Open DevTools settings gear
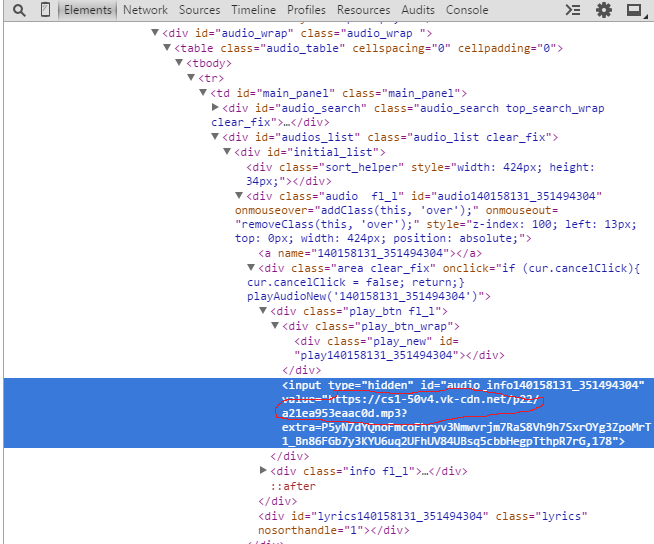Image resolution: width=654 pixels, height=544 pixels. pos(604,10)
